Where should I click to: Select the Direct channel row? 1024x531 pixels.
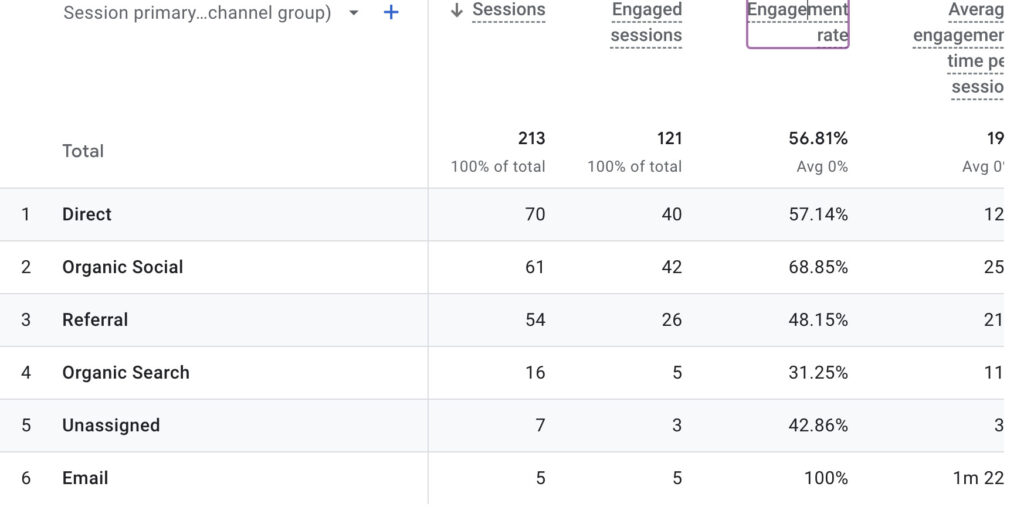pyautogui.click(x=87, y=214)
